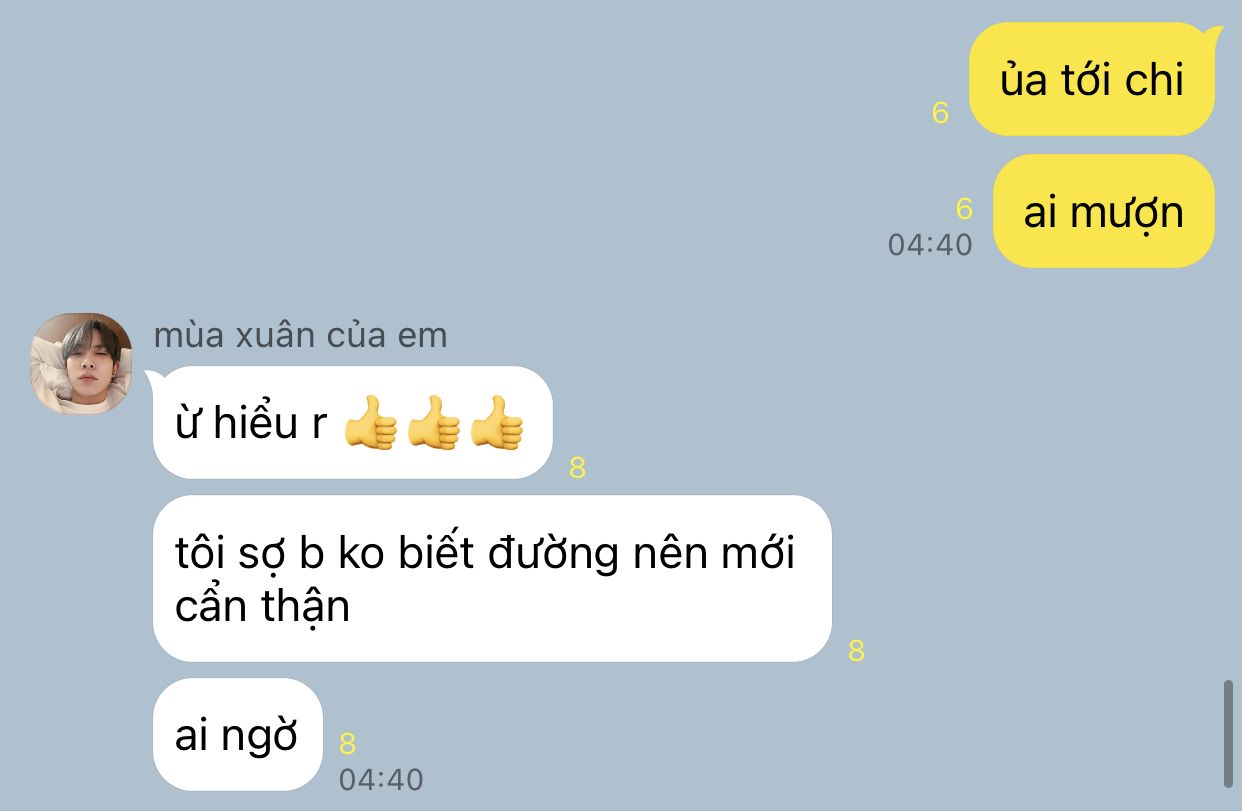This screenshot has height=811, width=1242.
Task: Click the chat's vertical scrollbar thumb
Action: pos(1228,733)
